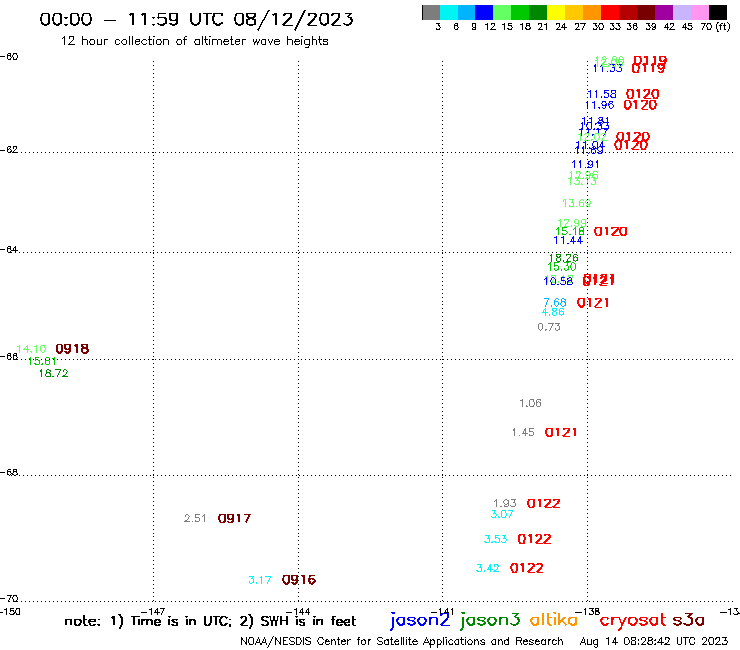Click wave height value 11.96
Image resolution: width=740 pixels, height=650 pixels.
pos(600,105)
